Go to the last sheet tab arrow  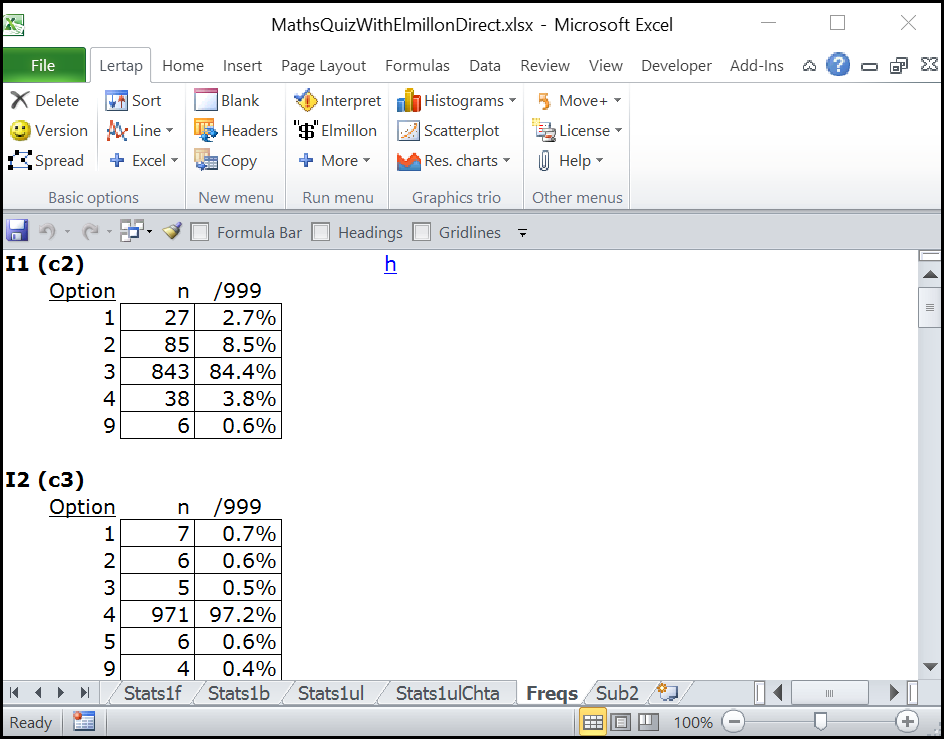click(84, 693)
